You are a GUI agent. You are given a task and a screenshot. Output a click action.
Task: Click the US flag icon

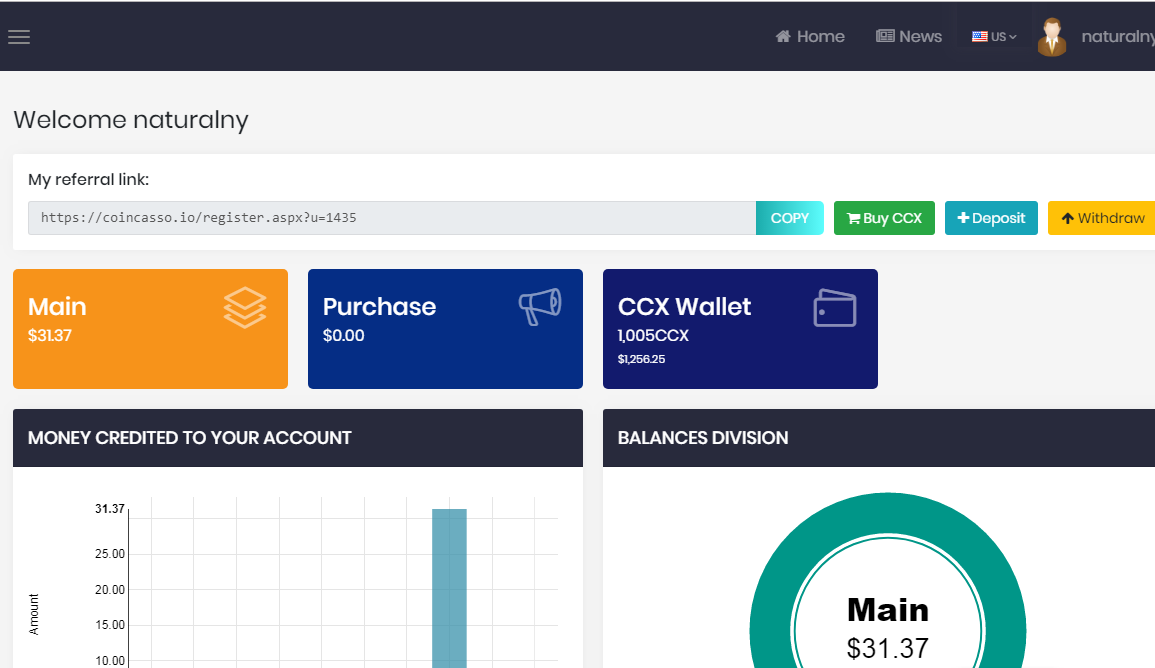980,36
